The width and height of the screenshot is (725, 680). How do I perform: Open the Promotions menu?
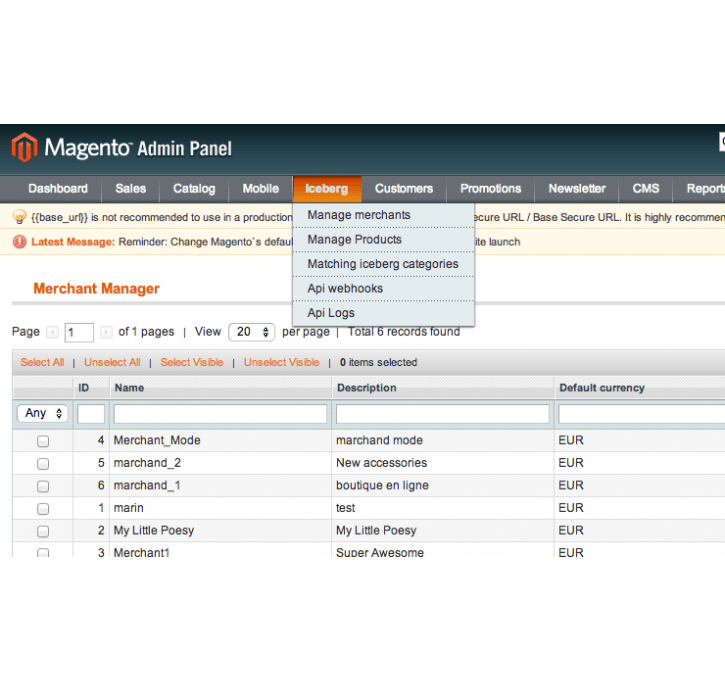pyautogui.click(x=491, y=189)
